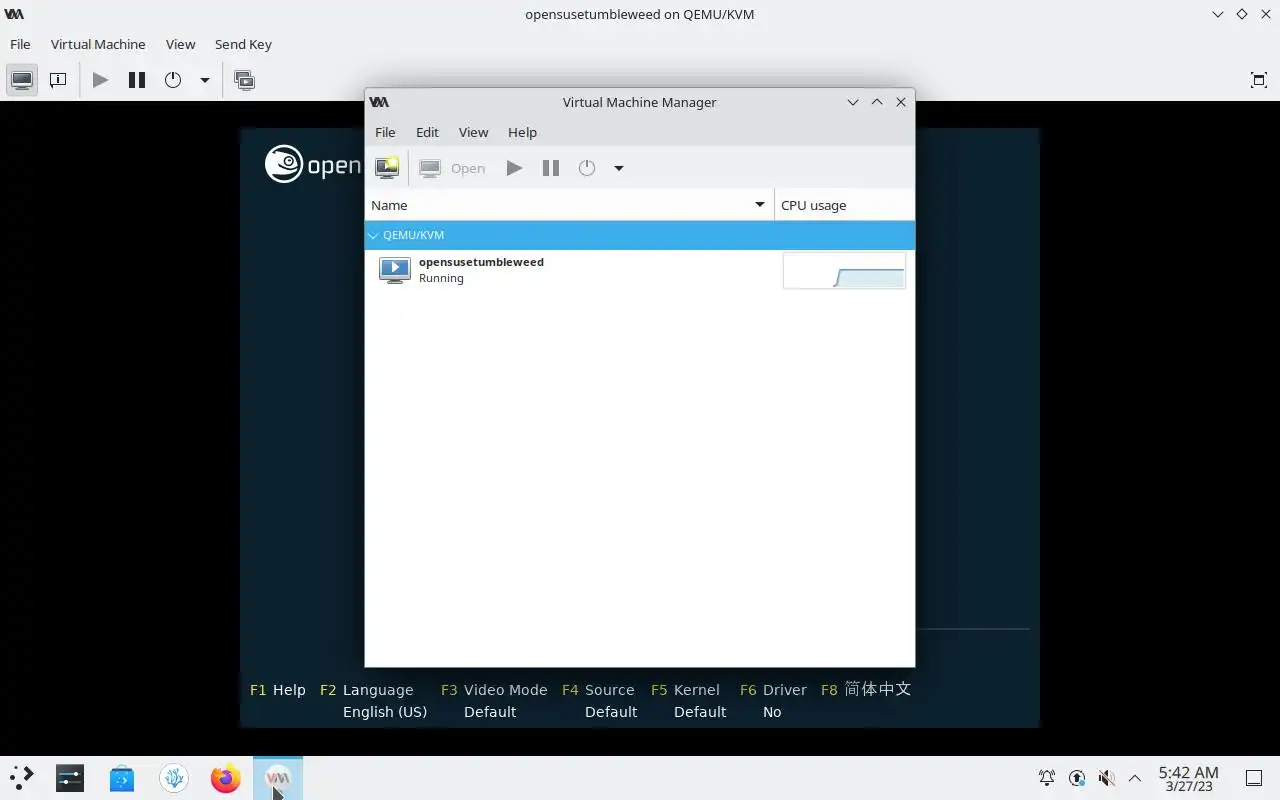
Task: Open notifications bell in system tray
Action: click(x=1047, y=778)
